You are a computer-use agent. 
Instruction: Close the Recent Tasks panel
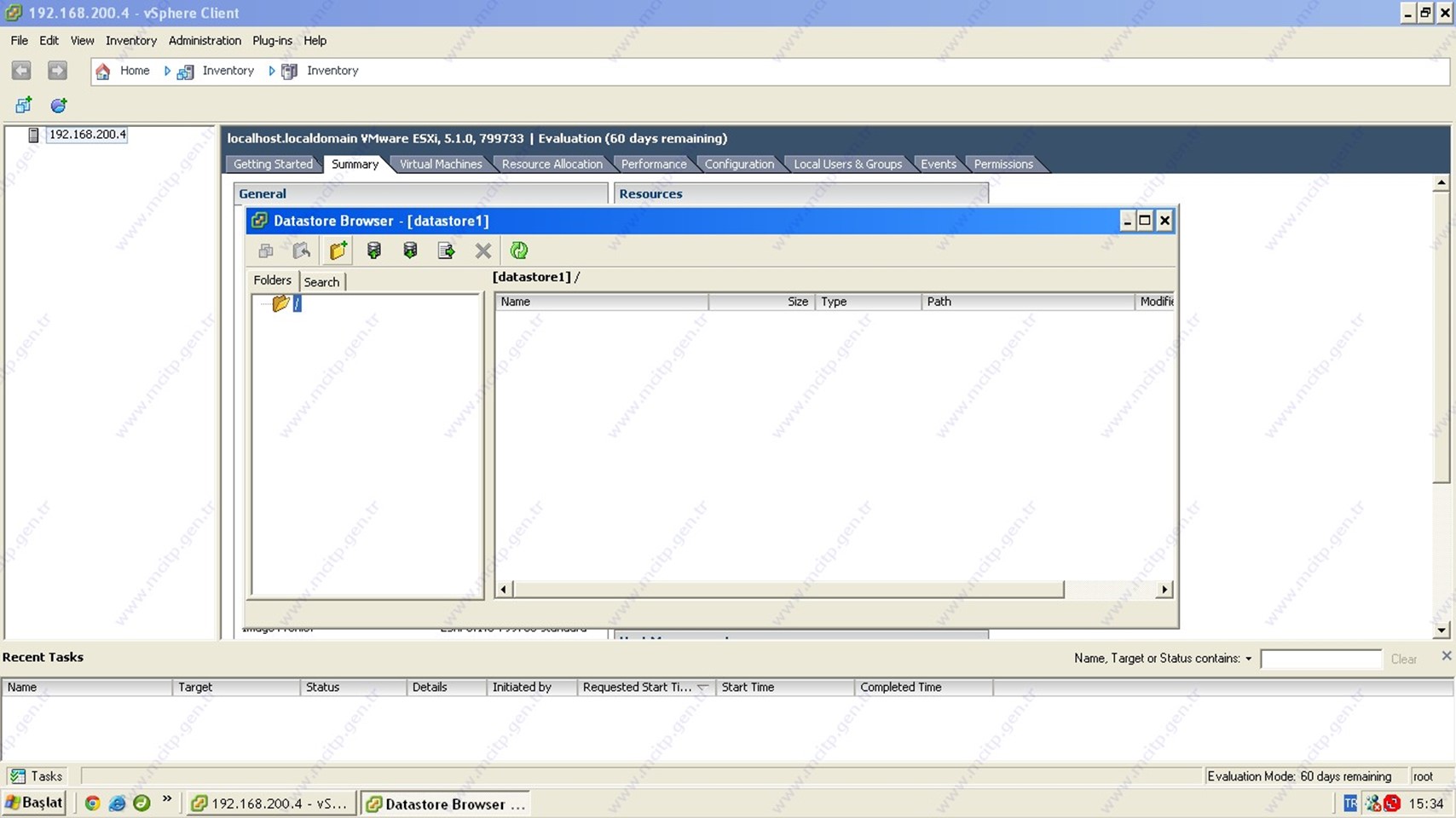point(1446,655)
